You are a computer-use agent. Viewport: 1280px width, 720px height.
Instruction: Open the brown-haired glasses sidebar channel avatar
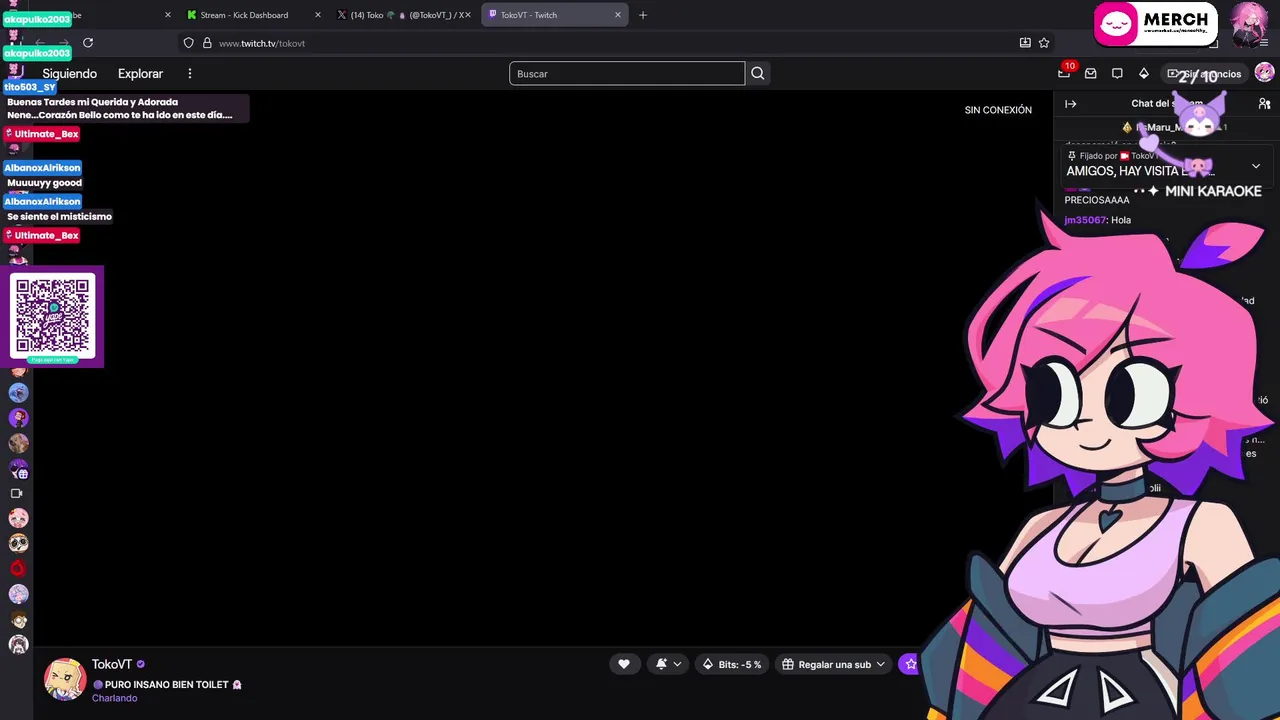18,619
